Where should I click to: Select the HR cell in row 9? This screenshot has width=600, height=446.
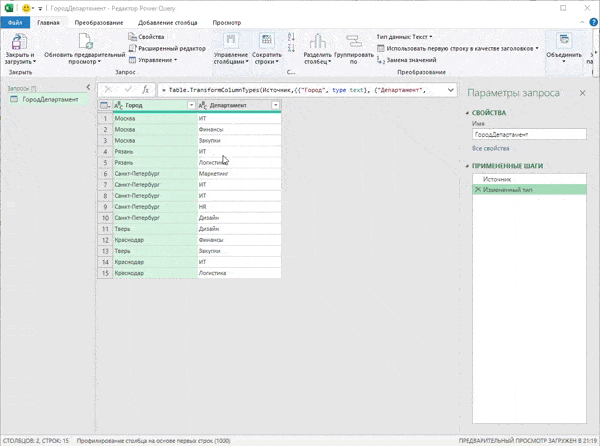click(239, 207)
